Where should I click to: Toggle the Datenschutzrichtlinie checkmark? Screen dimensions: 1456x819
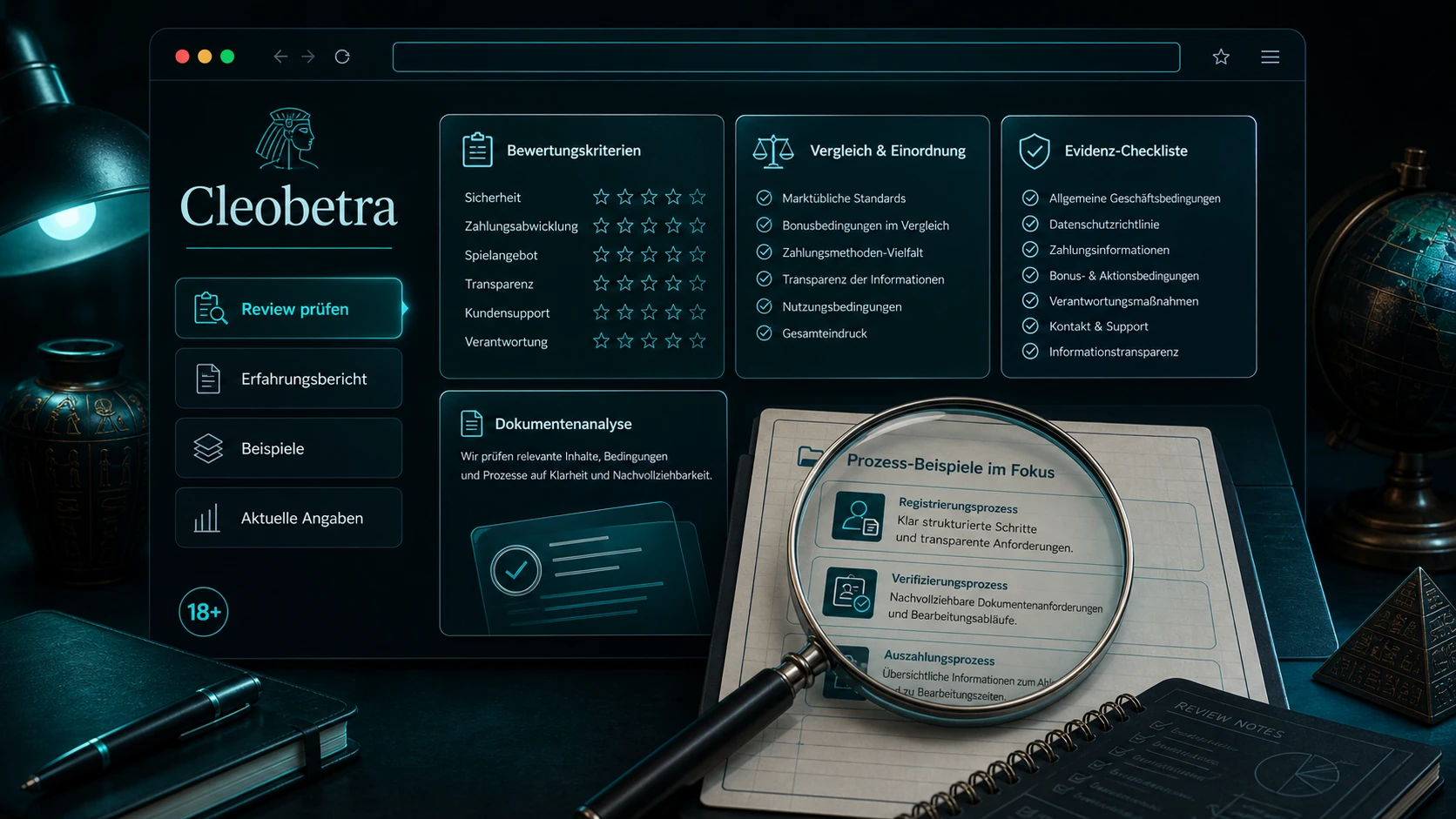pos(1030,224)
